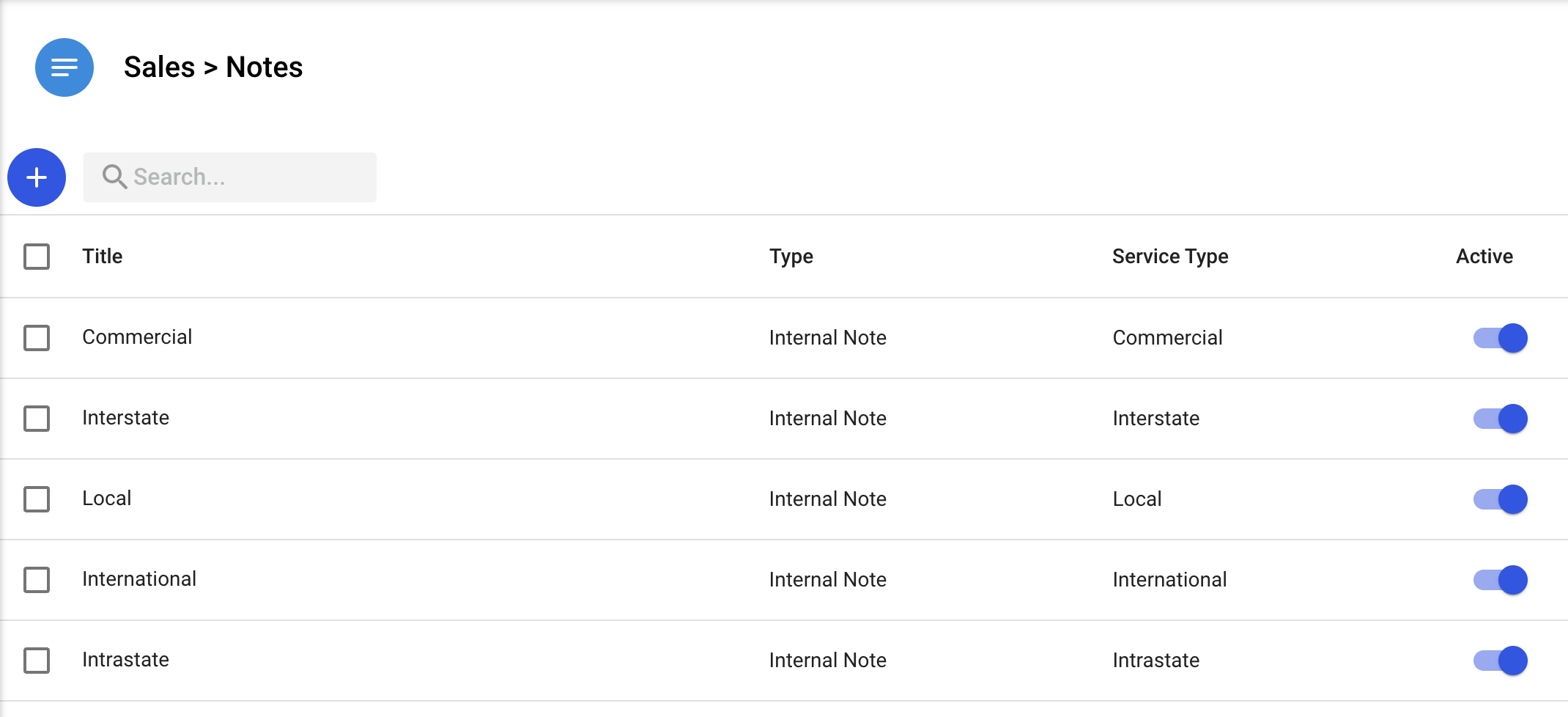
Task: Check the Intrastate row checkbox
Action: click(x=37, y=661)
